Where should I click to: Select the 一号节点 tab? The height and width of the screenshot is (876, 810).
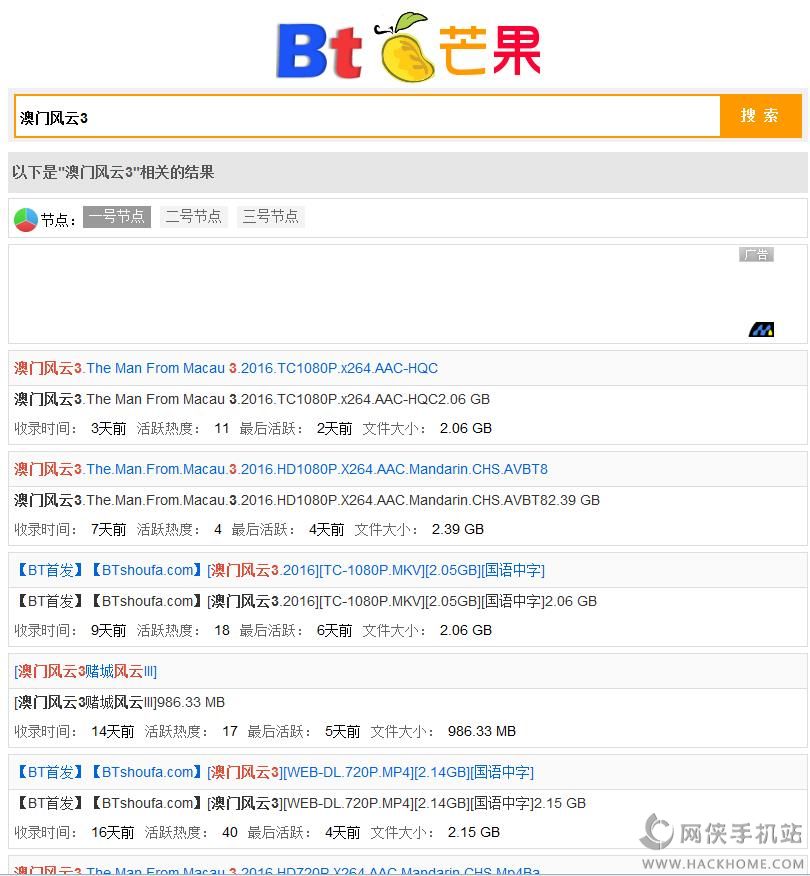pyautogui.click(x=117, y=216)
